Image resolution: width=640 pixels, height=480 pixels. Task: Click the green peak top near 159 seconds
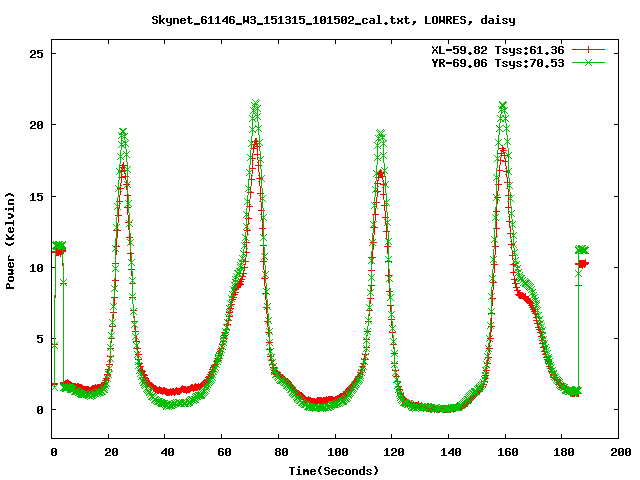[503, 105]
